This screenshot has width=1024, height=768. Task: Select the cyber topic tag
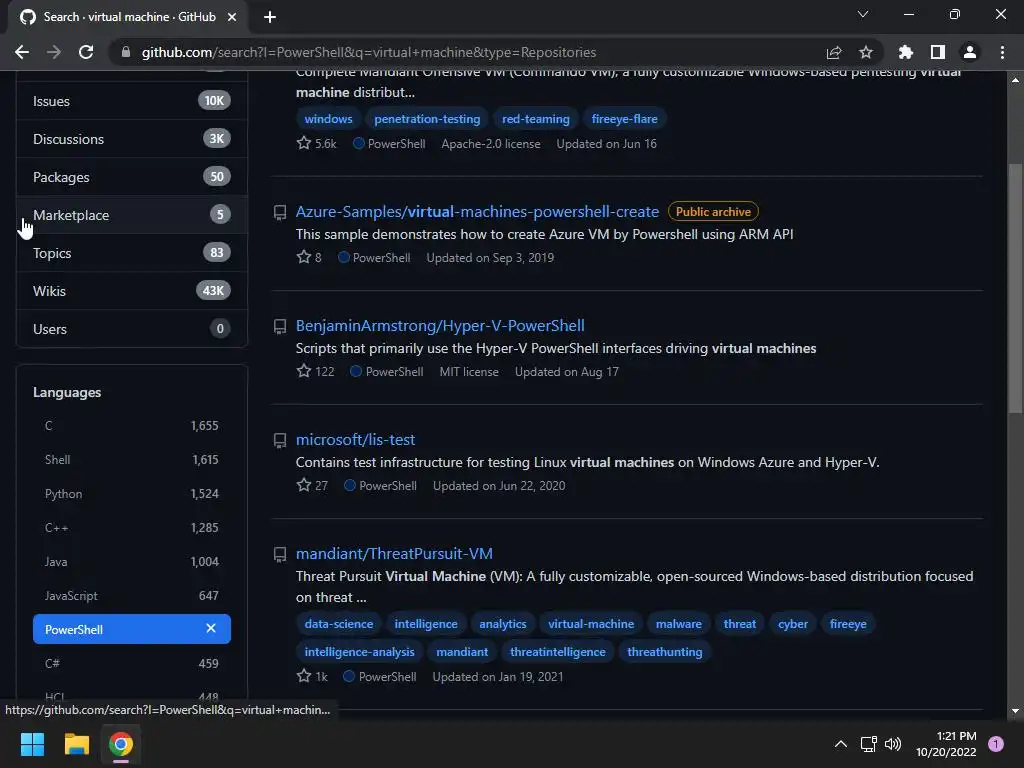[793, 624]
